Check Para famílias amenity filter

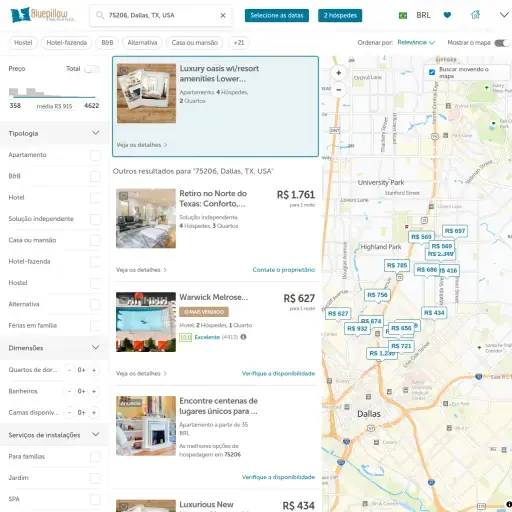95,457
